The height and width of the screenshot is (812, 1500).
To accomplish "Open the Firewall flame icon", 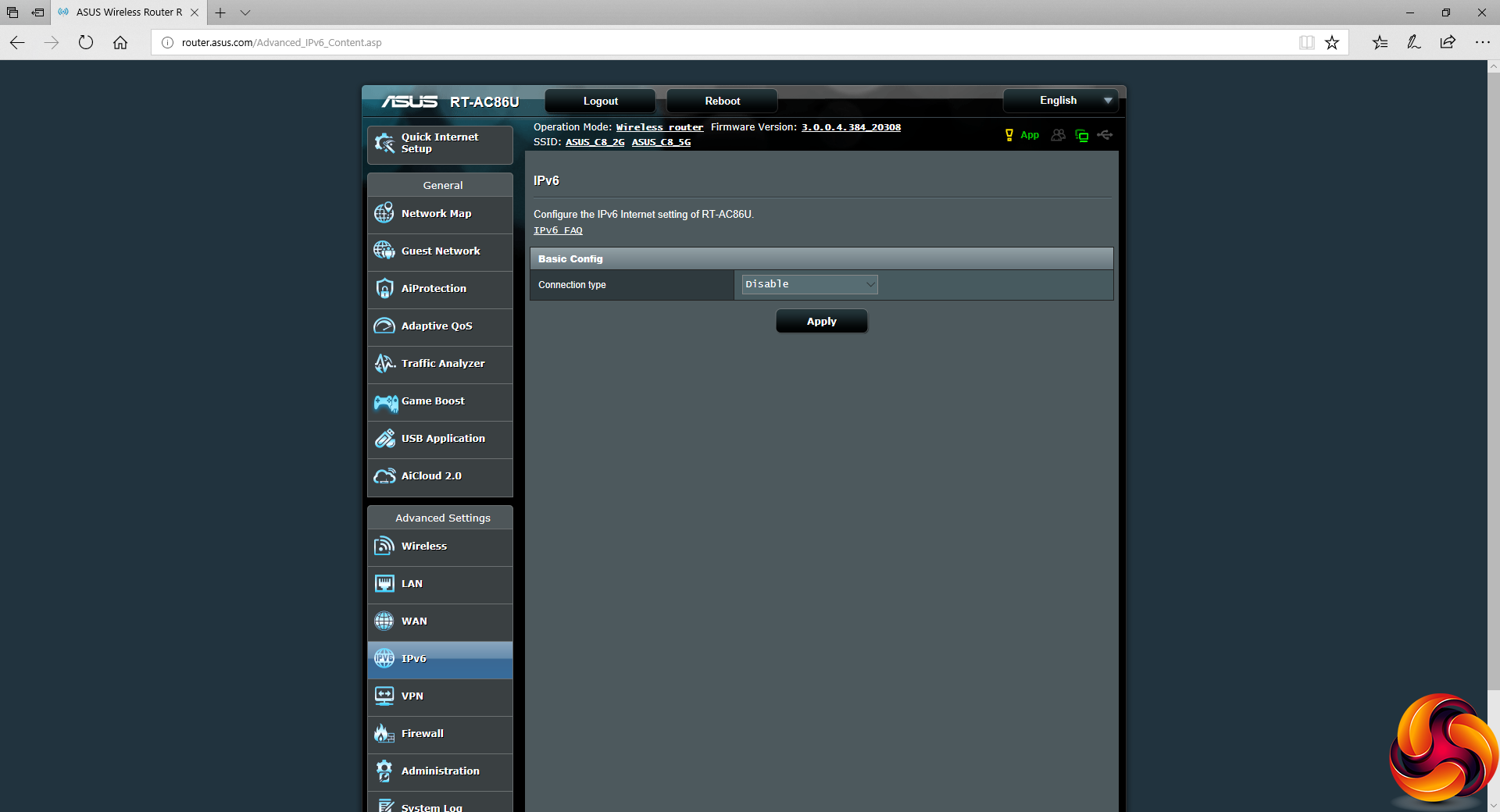I will tap(384, 733).
